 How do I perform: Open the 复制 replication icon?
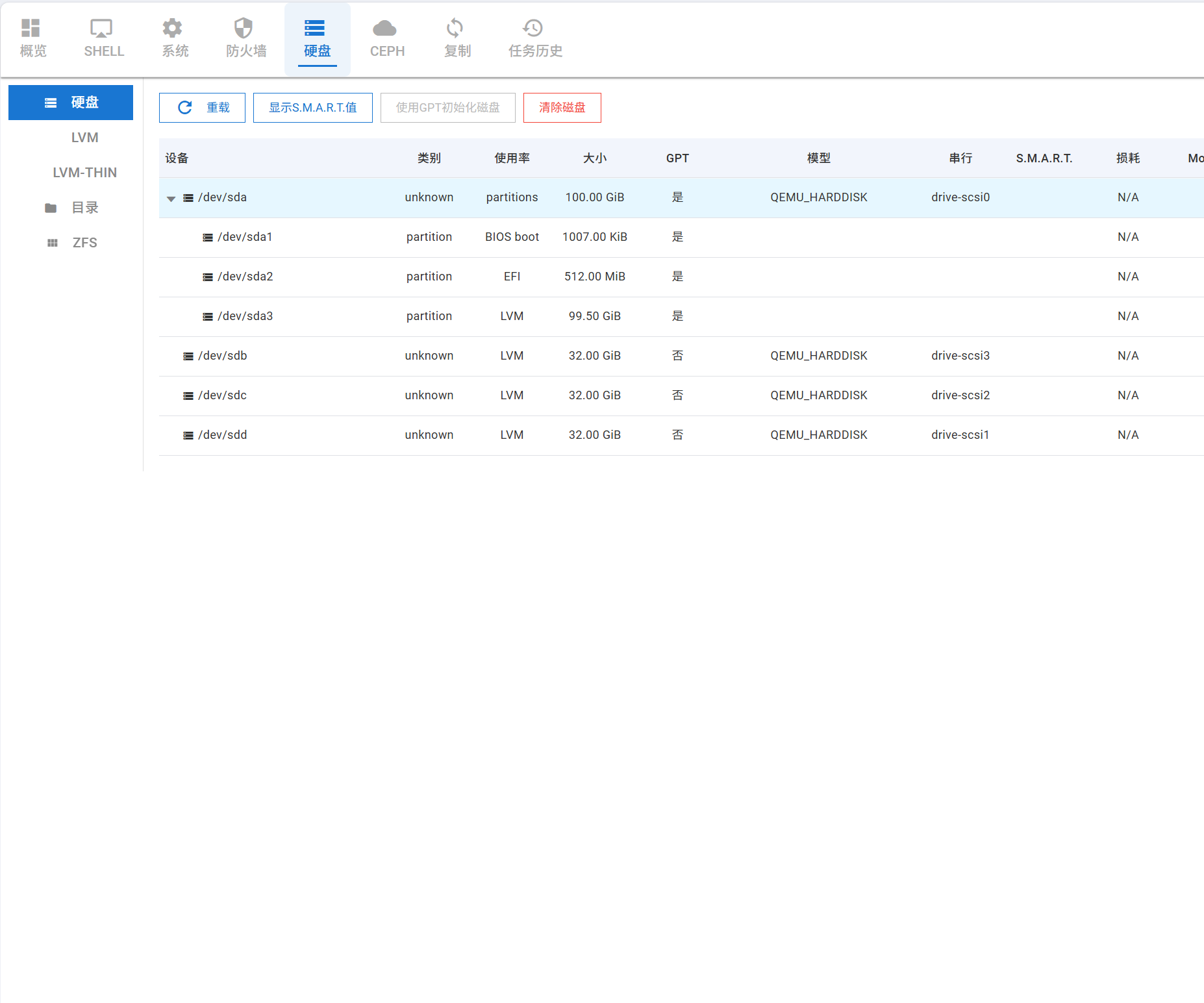(x=455, y=28)
